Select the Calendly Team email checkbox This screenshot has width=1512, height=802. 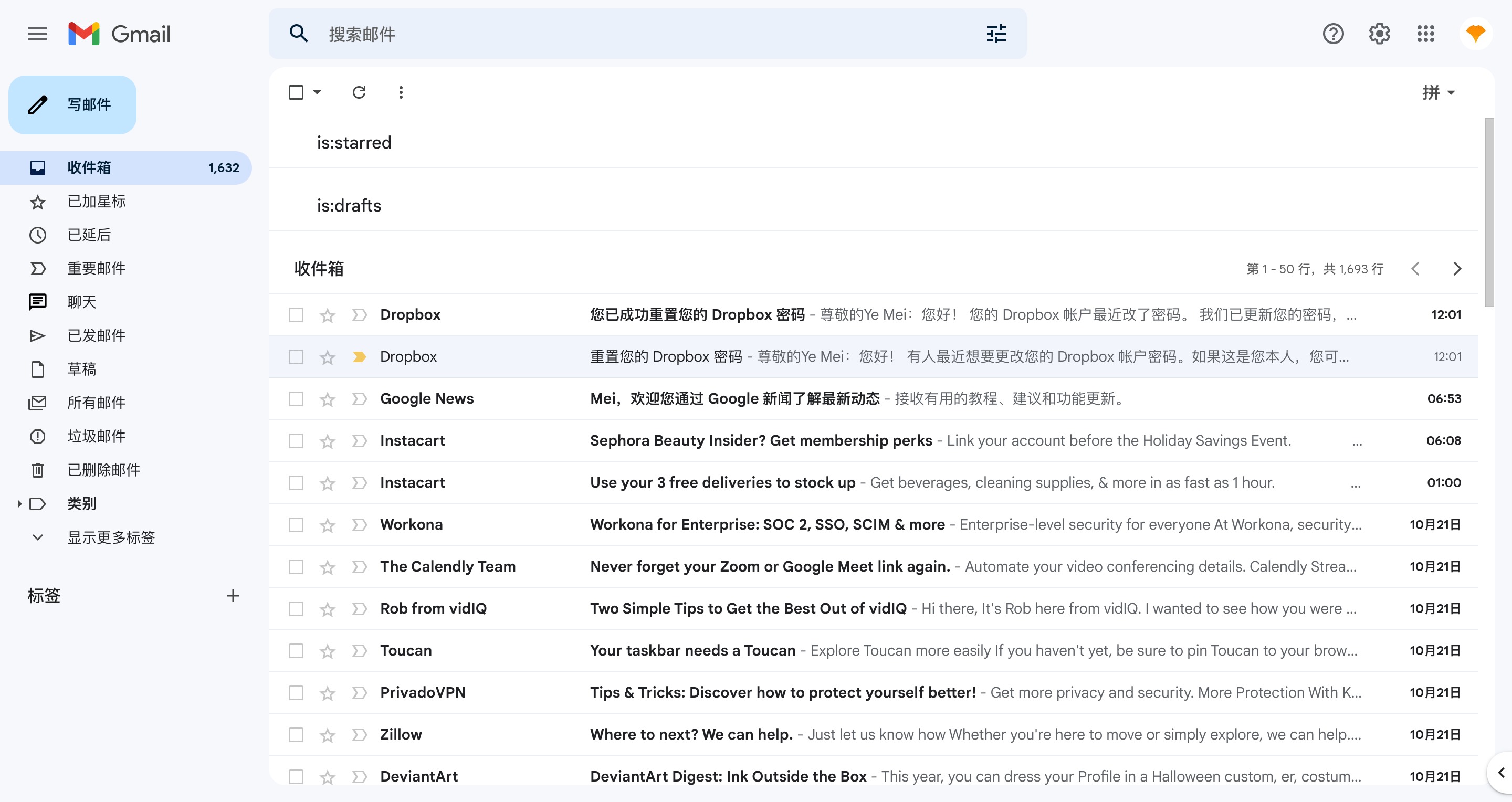point(296,567)
